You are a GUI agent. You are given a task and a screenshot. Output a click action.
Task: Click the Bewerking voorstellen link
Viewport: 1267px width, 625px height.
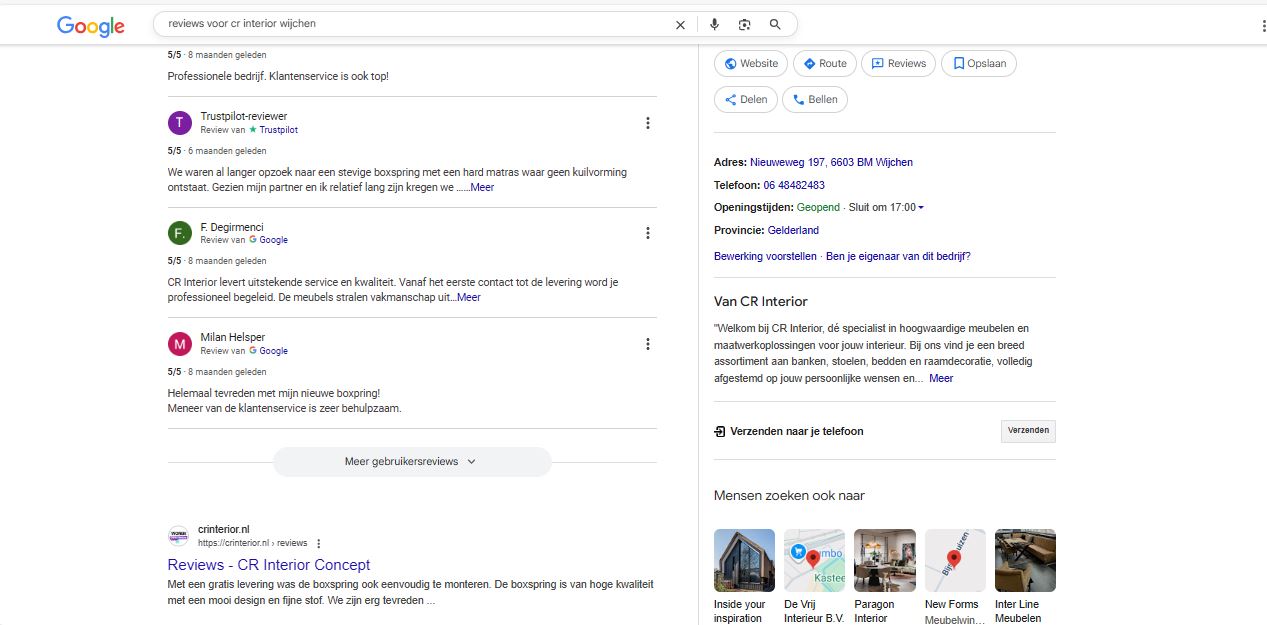click(765, 255)
